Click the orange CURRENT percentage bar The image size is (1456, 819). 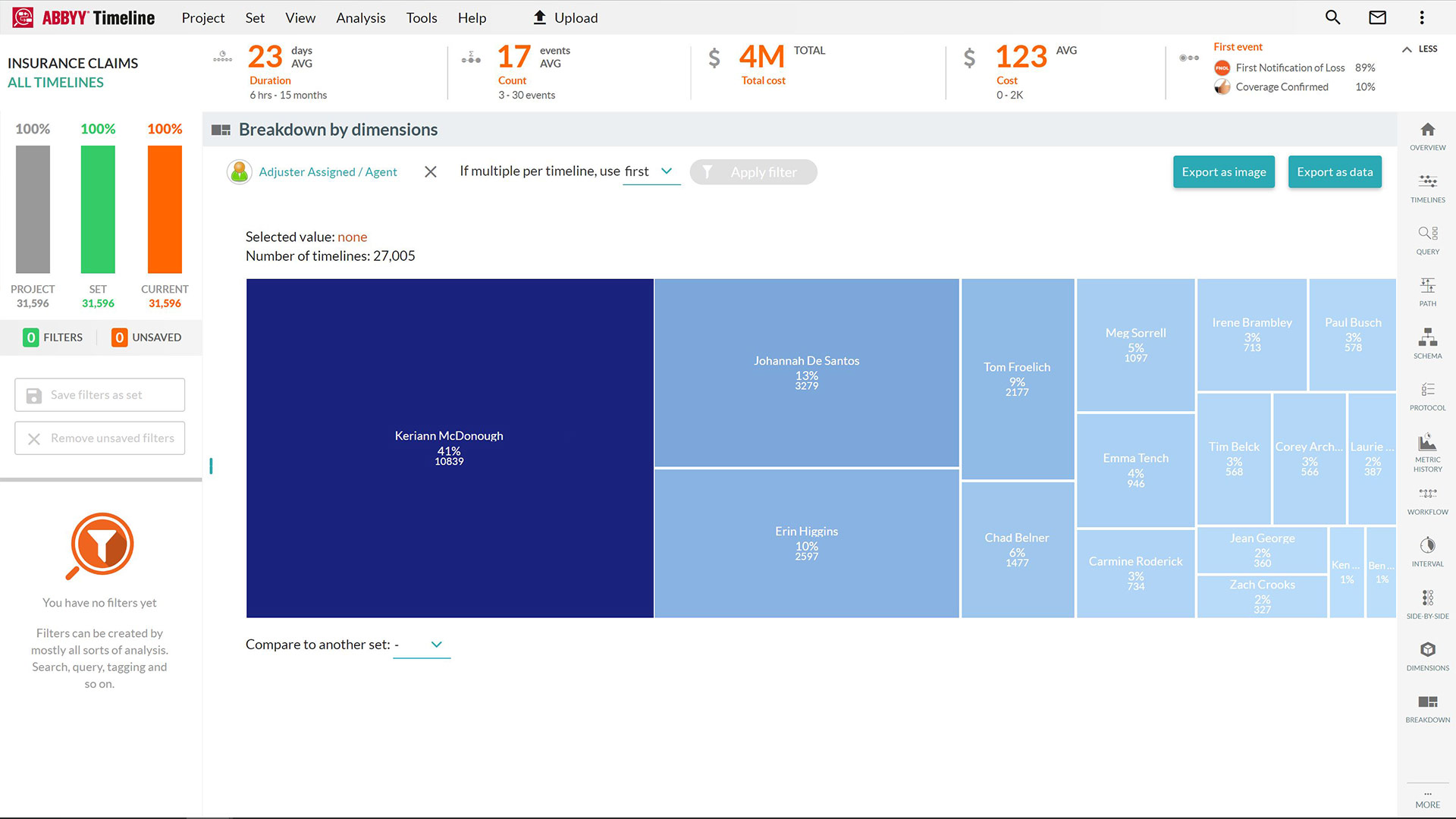[165, 209]
